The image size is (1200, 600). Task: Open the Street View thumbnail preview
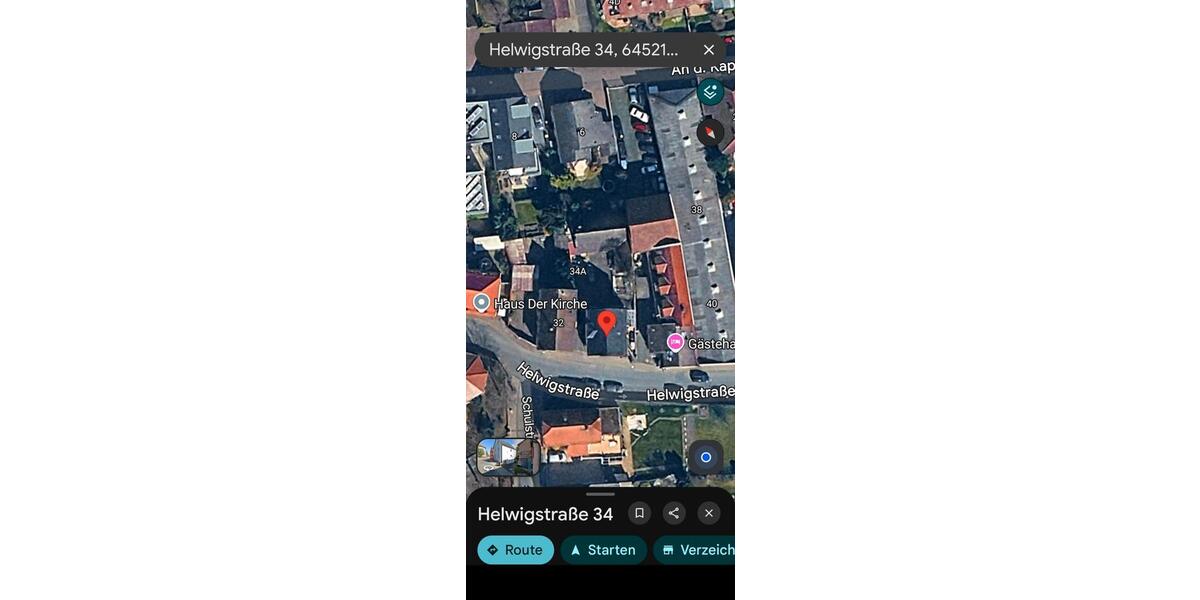tap(508, 456)
